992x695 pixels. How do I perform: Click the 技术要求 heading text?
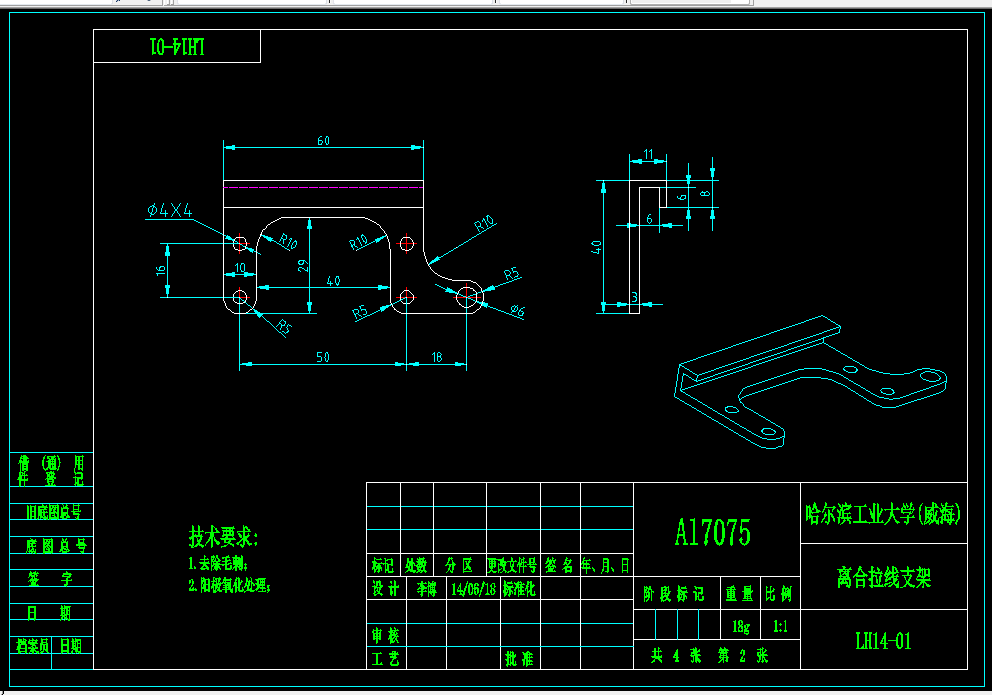click(224, 537)
